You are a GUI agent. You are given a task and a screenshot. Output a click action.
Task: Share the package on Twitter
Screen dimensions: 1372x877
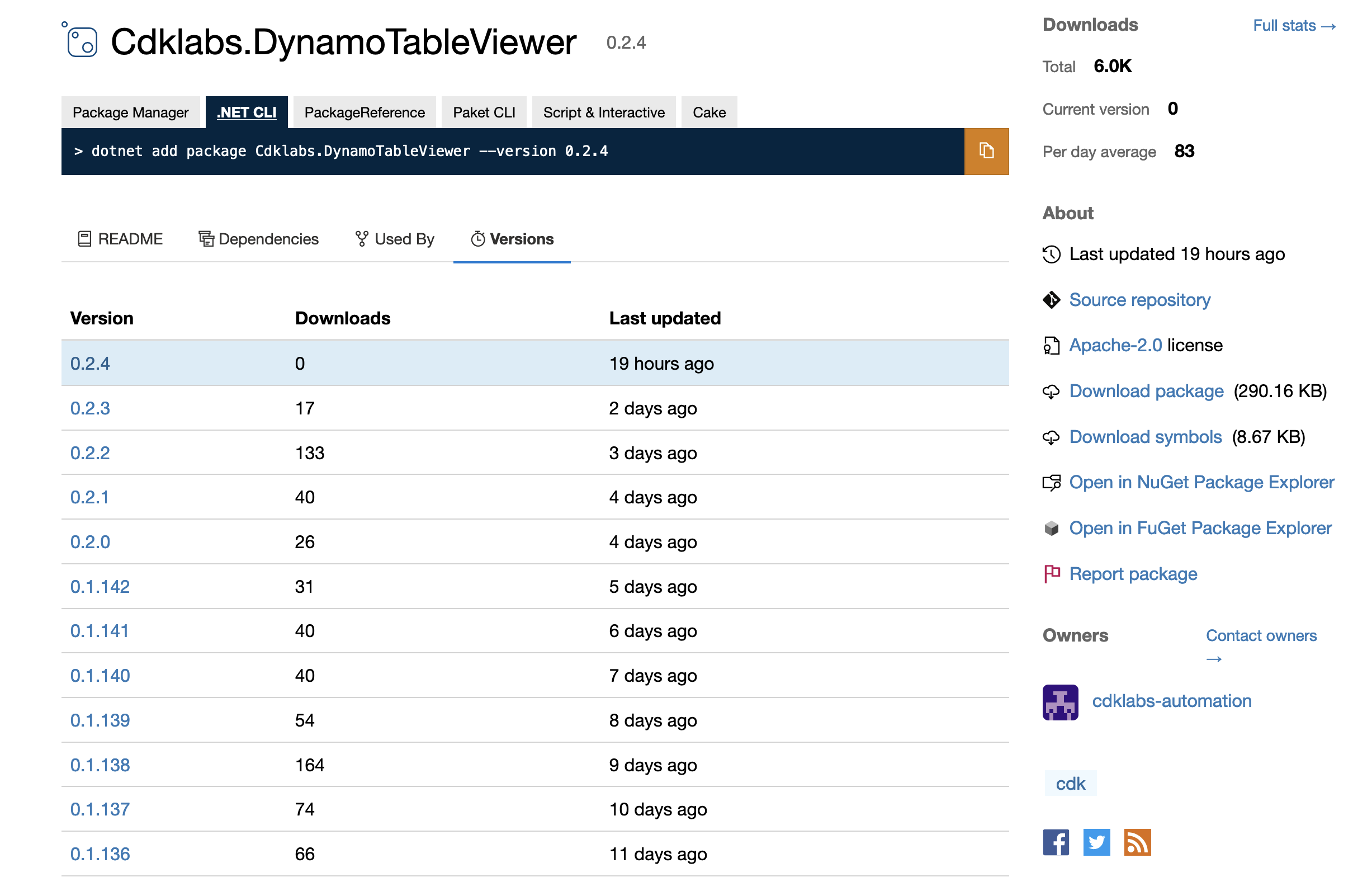point(1096,842)
